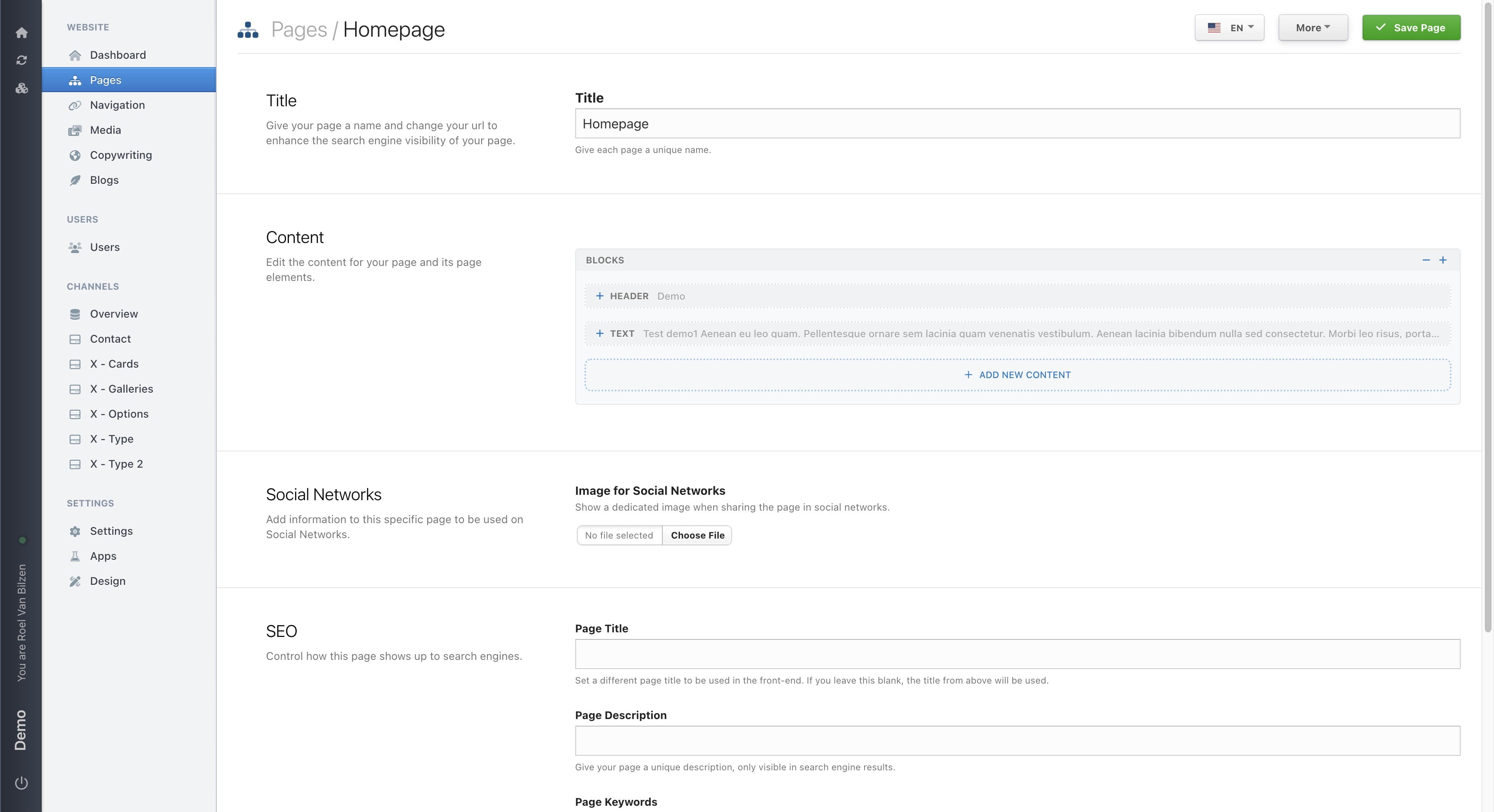This screenshot has width=1494, height=812.
Task: Click the refresh icon in dark rail
Action: [21, 60]
